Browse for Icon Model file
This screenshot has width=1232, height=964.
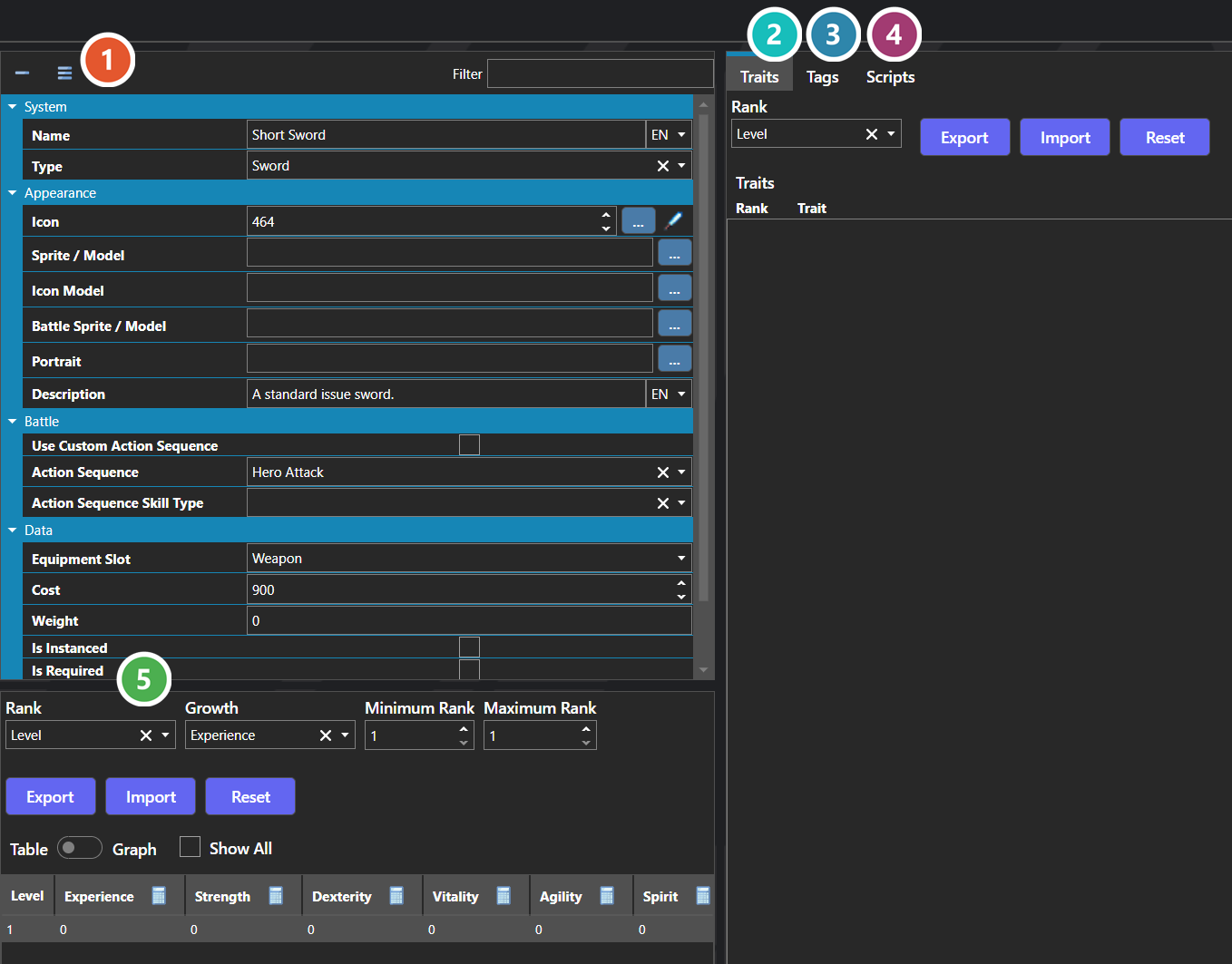pyautogui.click(x=674, y=288)
